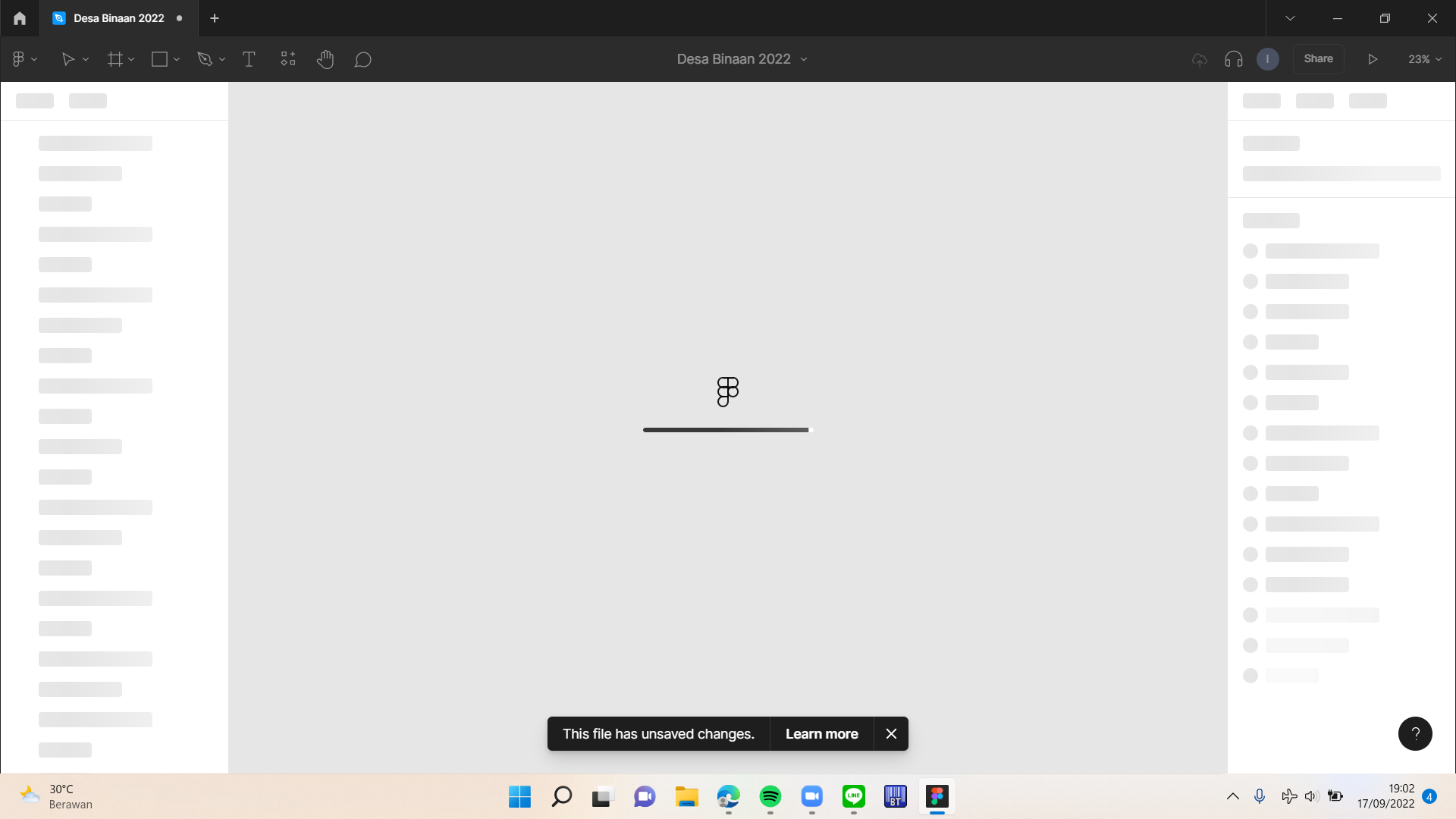Image resolution: width=1456 pixels, height=819 pixels.
Task: Select the Pen tool
Action: (205, 59)
